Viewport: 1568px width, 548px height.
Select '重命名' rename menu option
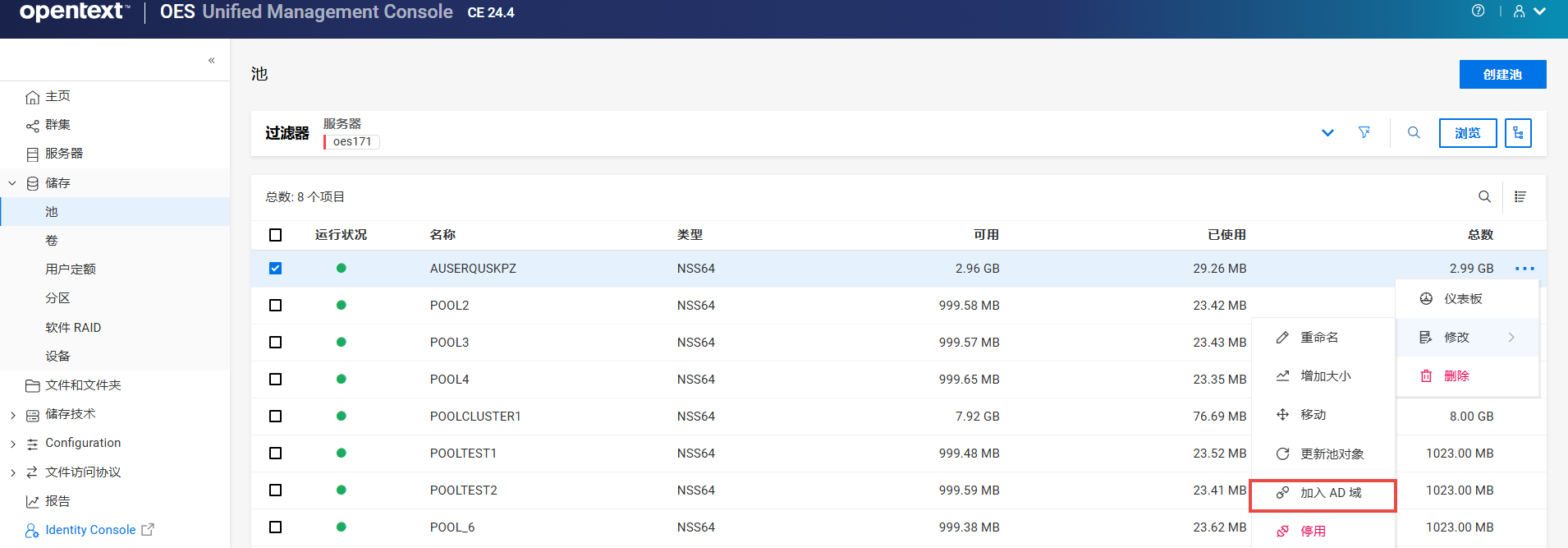pos(1318,338)
